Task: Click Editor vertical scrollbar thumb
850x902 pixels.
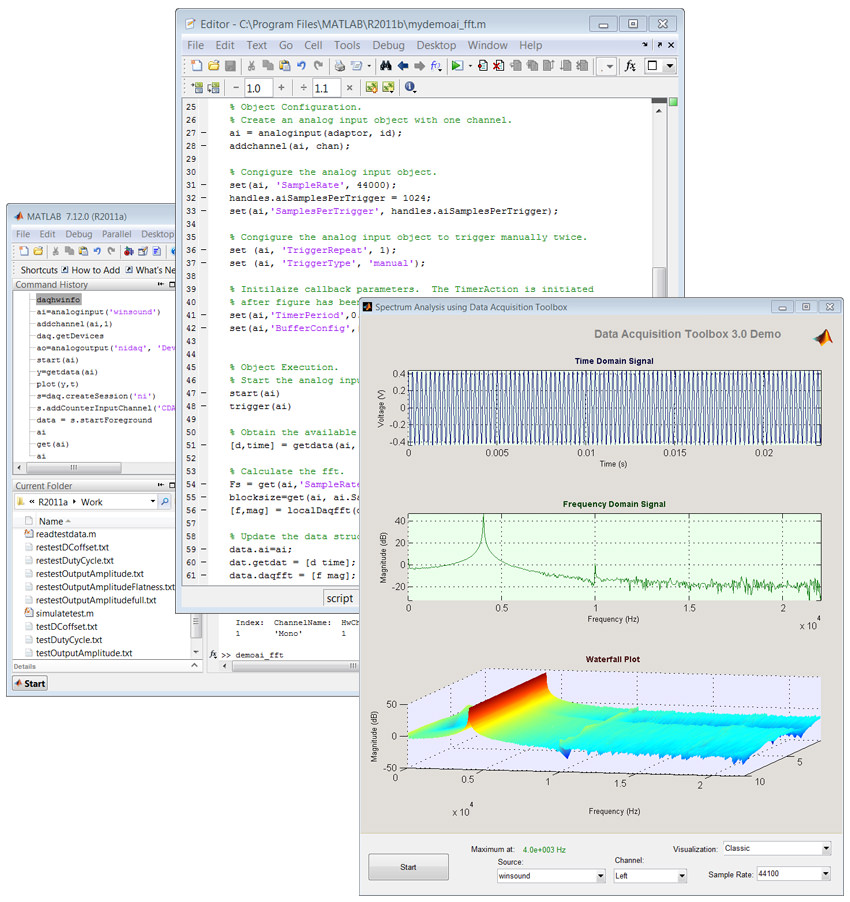Action: 659,284
